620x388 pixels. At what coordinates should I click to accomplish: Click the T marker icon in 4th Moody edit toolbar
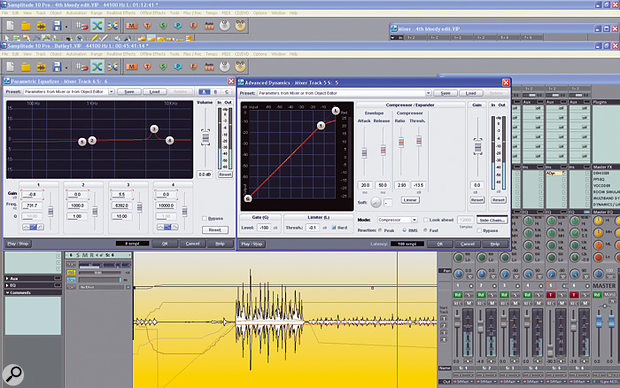pyautogui.click(x=147, y=26)
